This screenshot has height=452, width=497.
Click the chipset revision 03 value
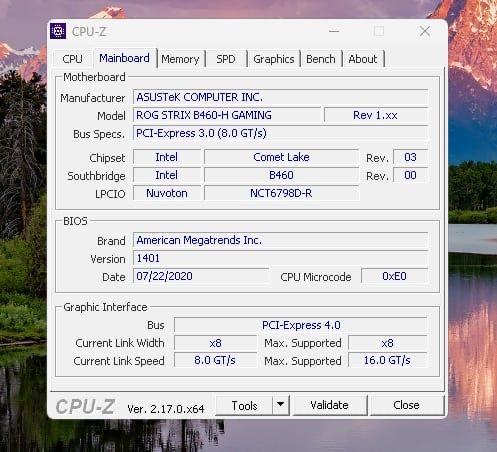(x=410, y=157)
